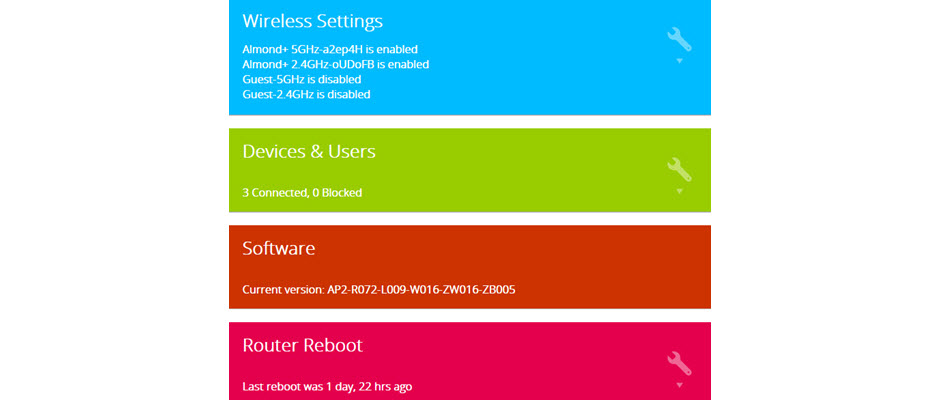This screenshot has height=400, width=940.
Task: Open the Software heading
Action: click(279, 248)
